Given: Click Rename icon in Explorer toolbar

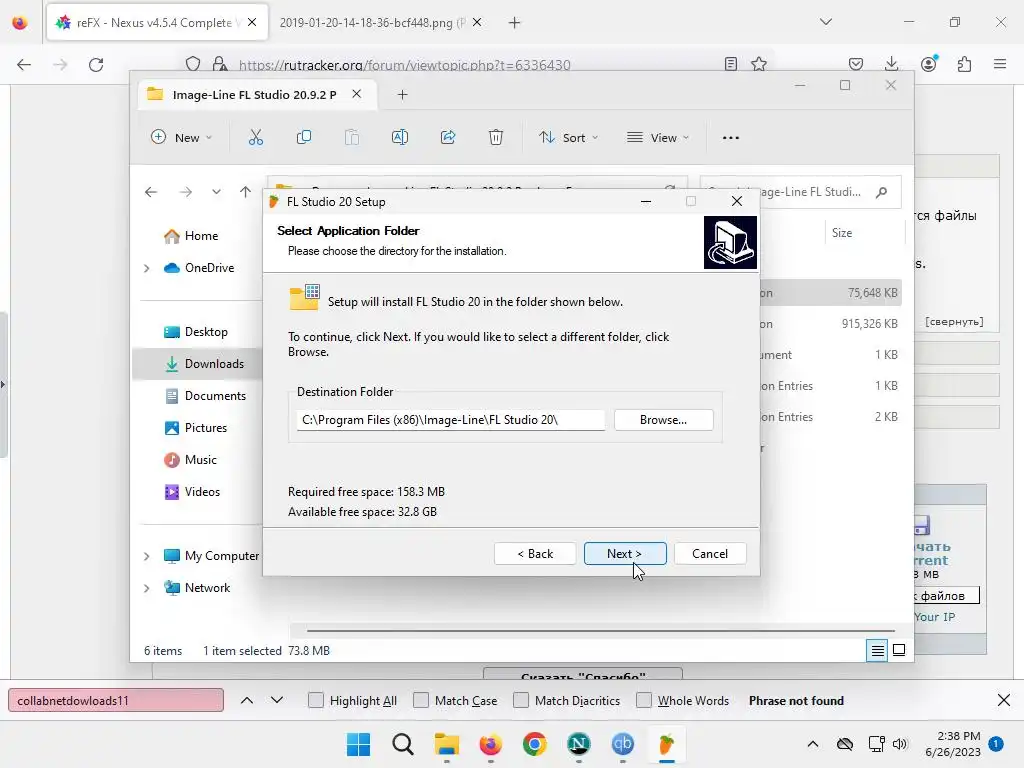Looking at the screenshot, I should 400,137.
